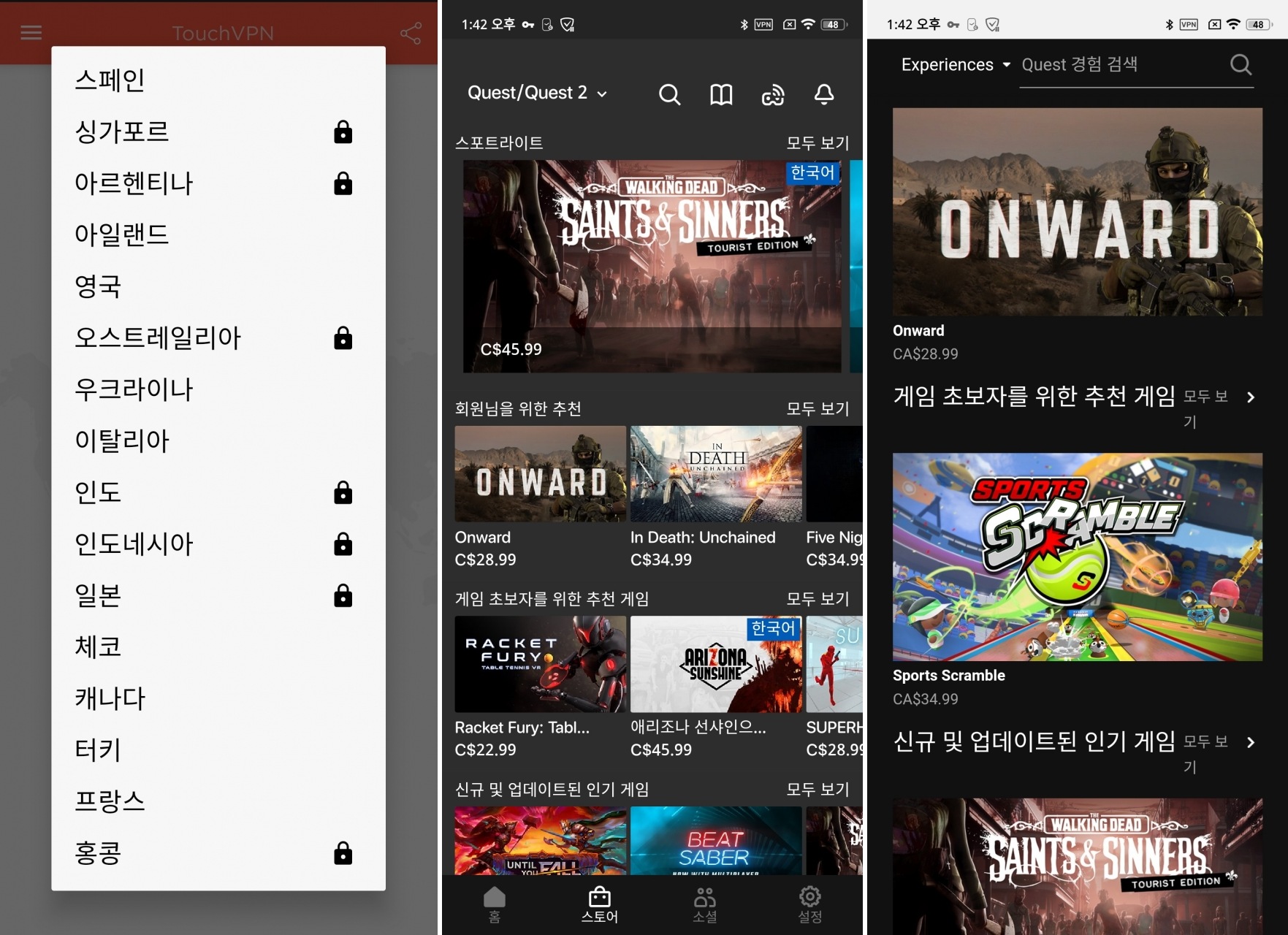Tap 모두 보기 for 신규 및 업데이트된 인기 게임 in store
Image resolution: width=1288 pixels, height=935 pixels.
(x=818, y=790)
